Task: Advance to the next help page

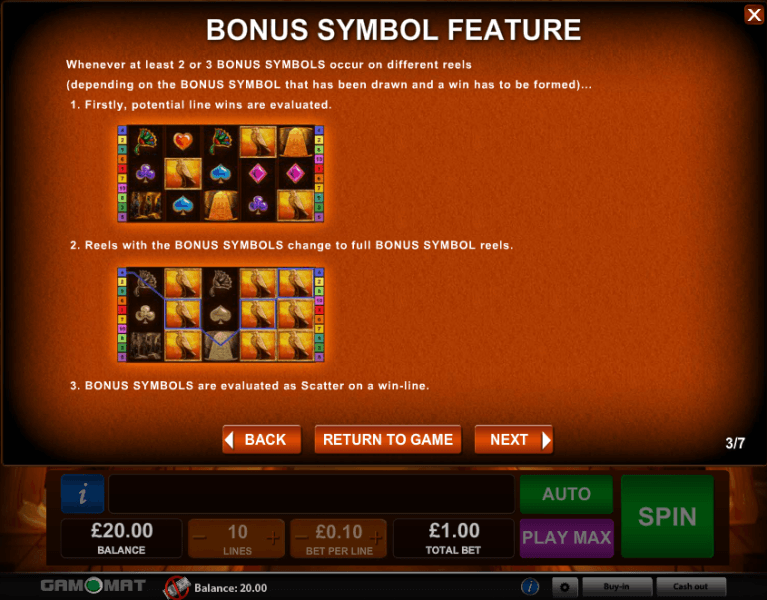Action: coord(514,440)
